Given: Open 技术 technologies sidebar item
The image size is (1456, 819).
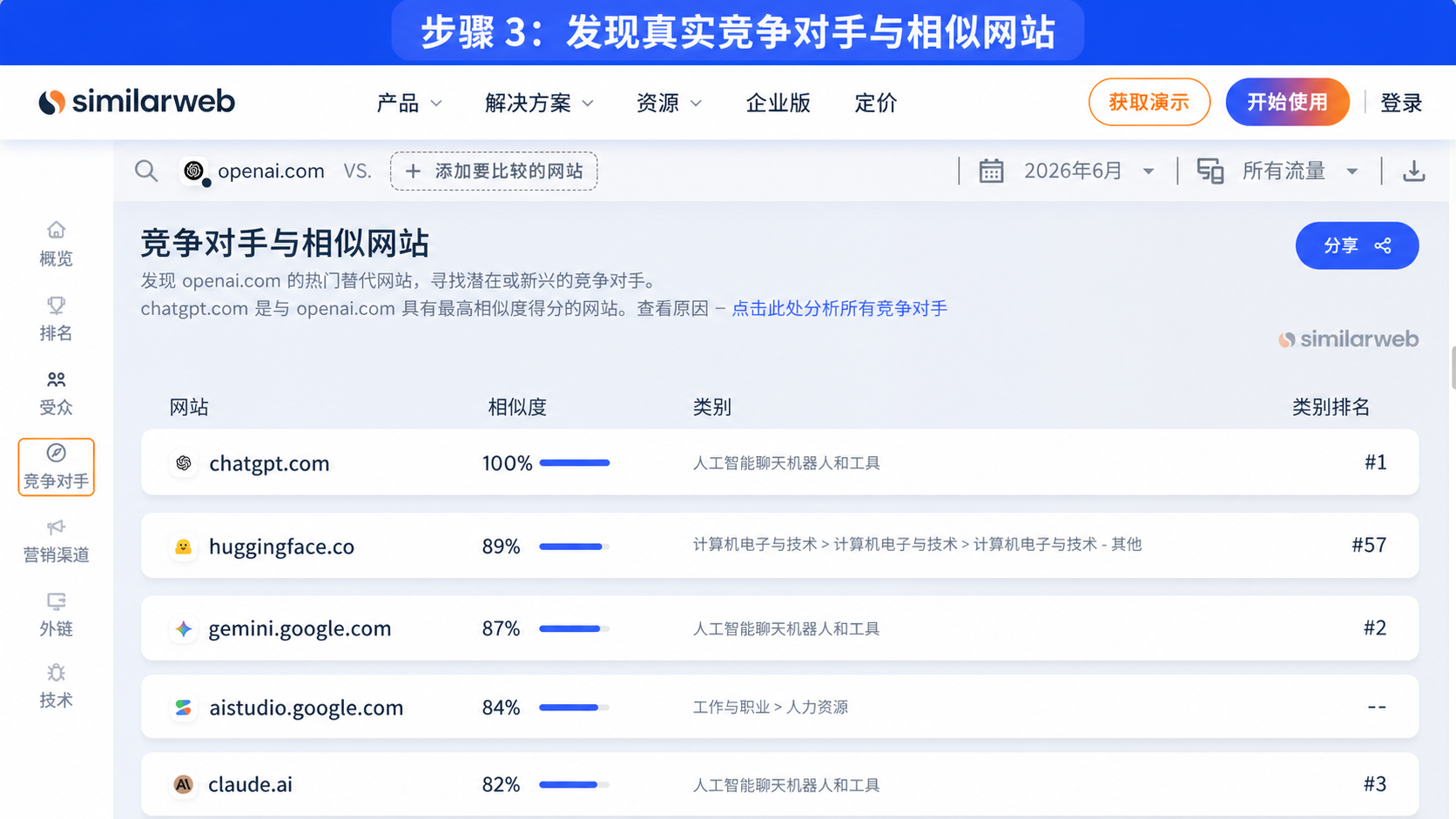Looking at the screenshot, I should [56, 687].
